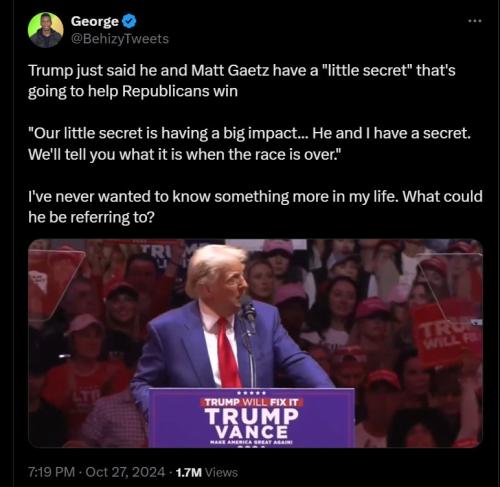500x487 pixels.
Task: Open George's round profile avatar
Action: pyautogui.click(x=46, y=30)
